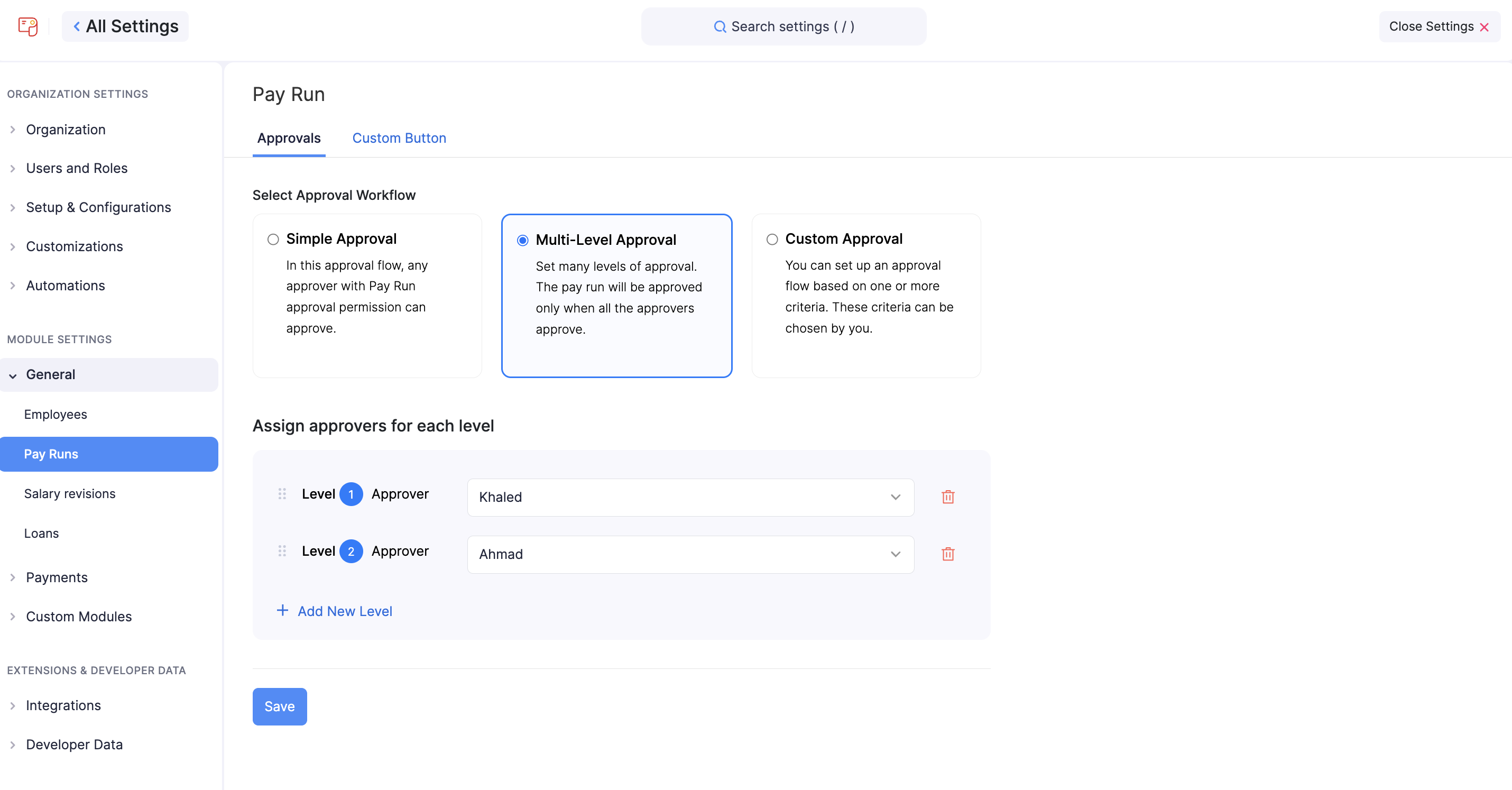The height and width of the screenshot is (790, 1512).
Task: Click the payroll app logo icon
Action: click(x=27, y=26)
